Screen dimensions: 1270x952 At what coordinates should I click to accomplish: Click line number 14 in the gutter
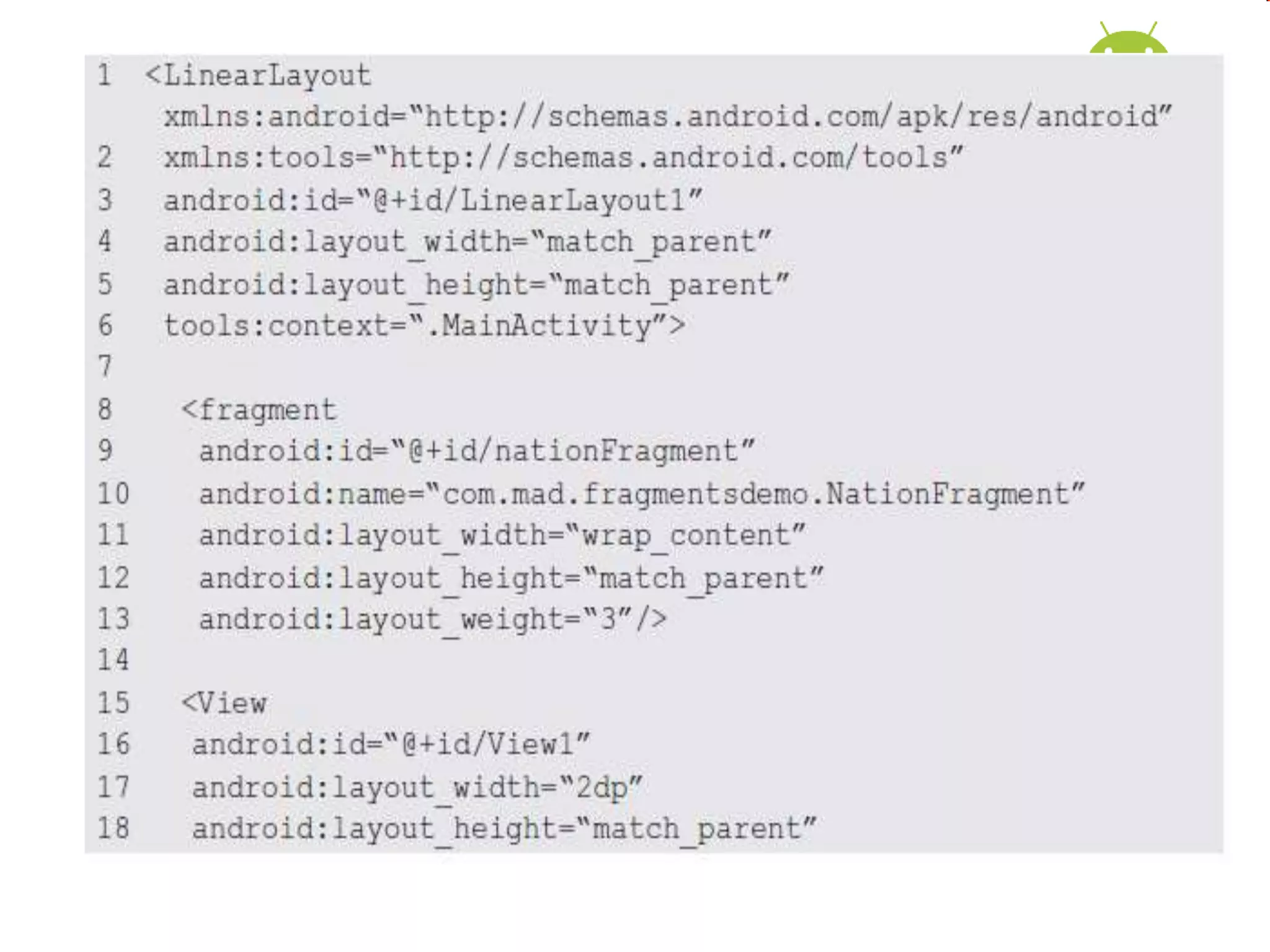[113, 659]
